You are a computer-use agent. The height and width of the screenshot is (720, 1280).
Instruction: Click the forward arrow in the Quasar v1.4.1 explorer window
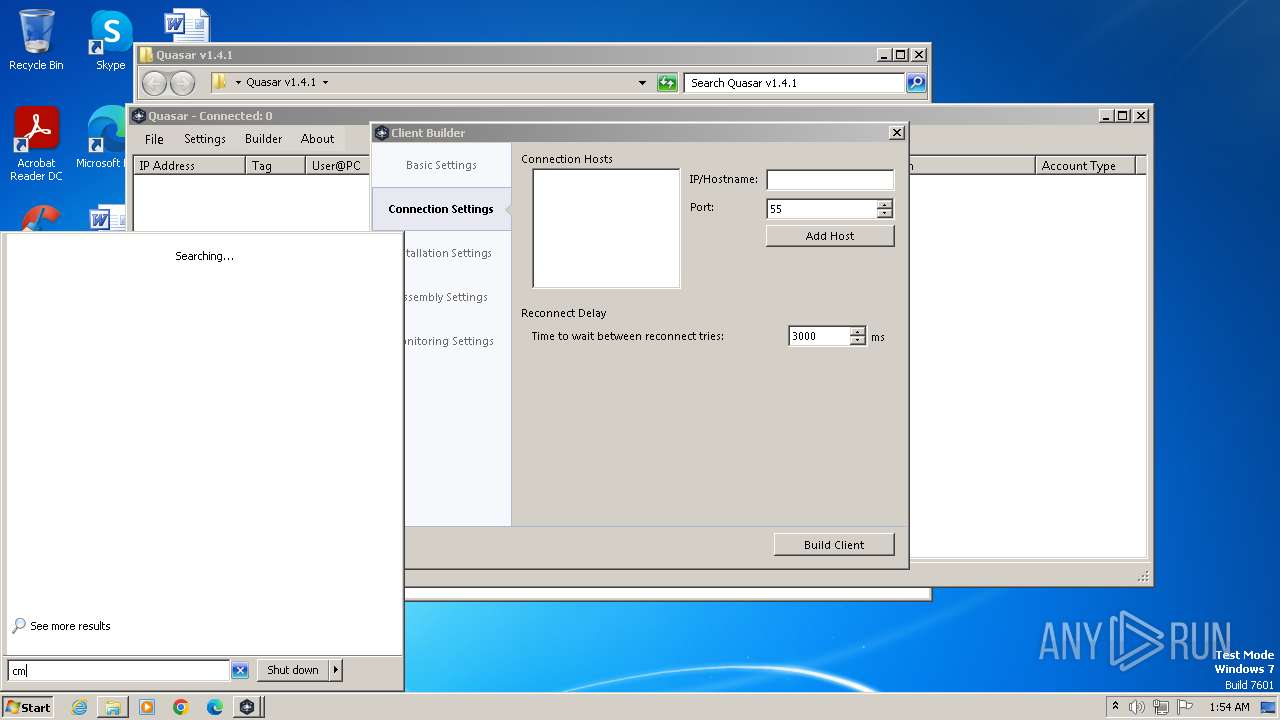click(x=182, y=83)
